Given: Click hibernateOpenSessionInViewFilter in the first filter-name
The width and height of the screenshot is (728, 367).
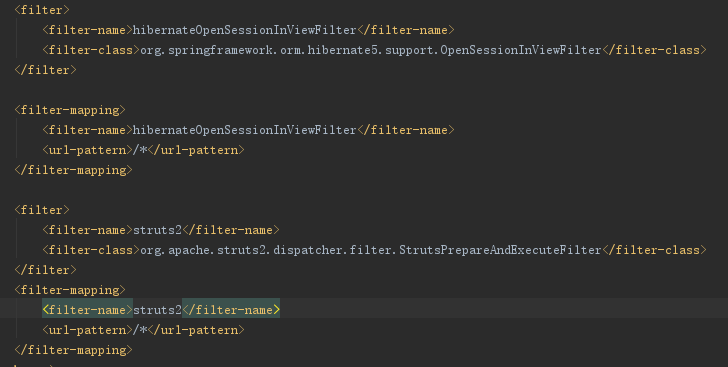Looking at the screenshot, I should point(245,30).
